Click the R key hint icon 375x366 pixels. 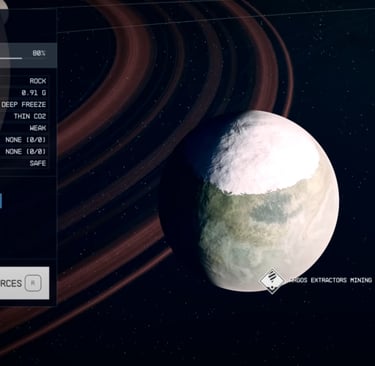[x=33, y=283]
